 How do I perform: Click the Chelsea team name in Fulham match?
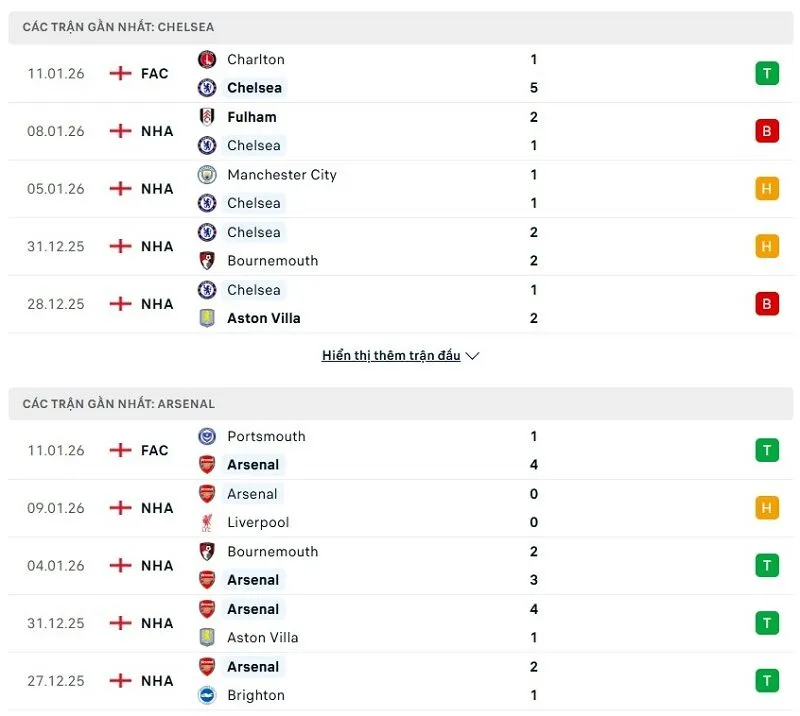(254, 145)
